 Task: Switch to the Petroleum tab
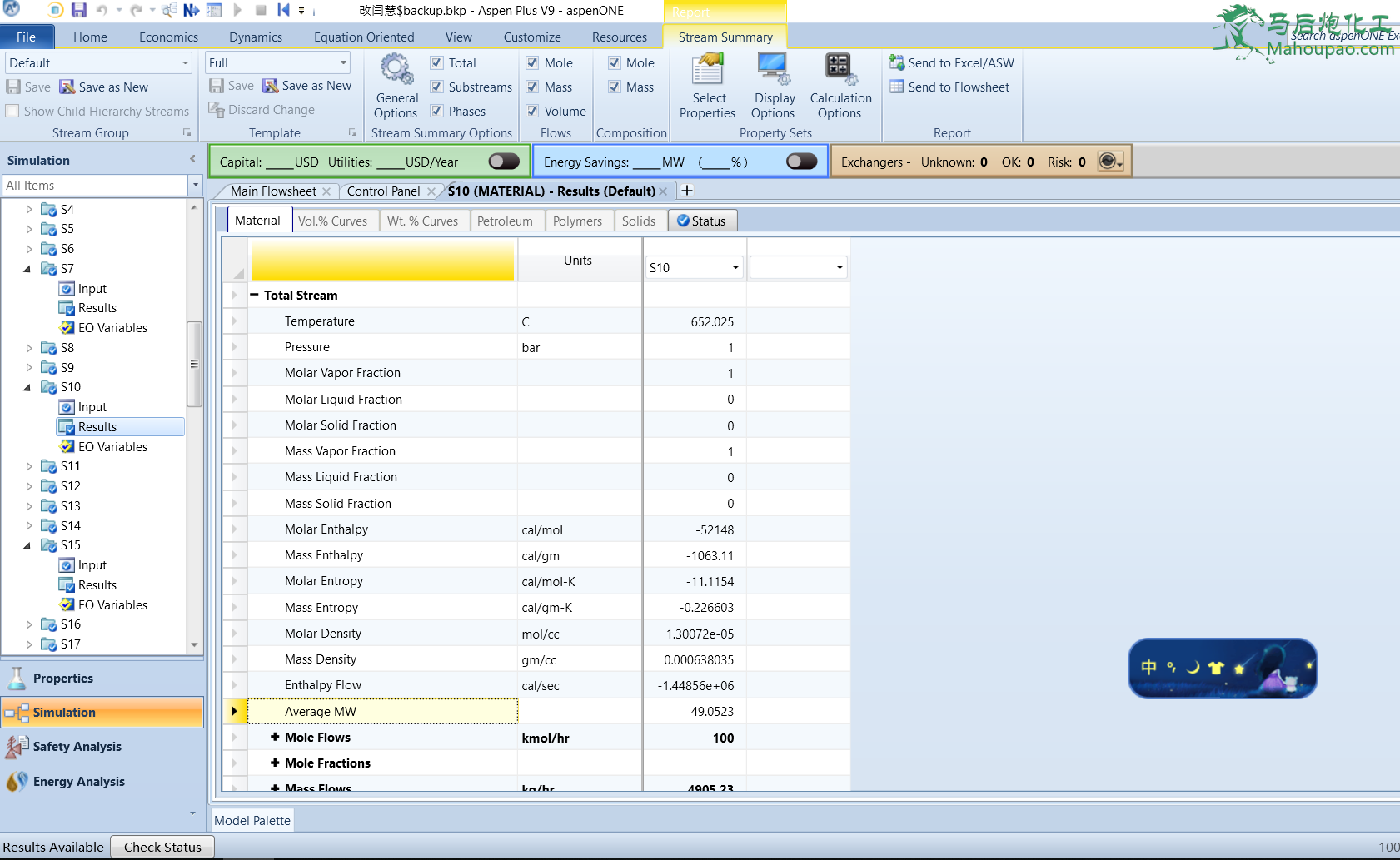[505, 221]
